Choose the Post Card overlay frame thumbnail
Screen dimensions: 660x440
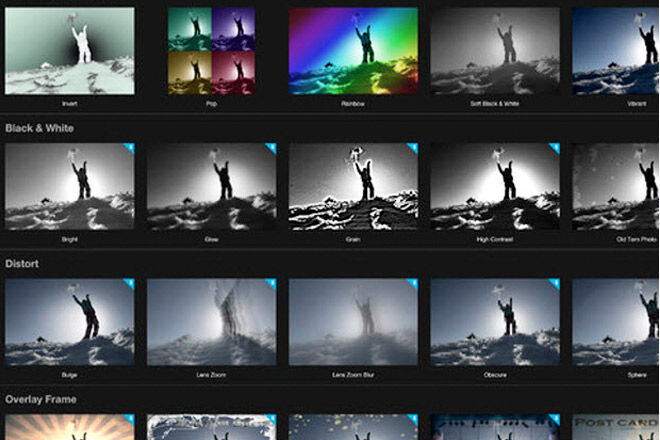[x=616, y=427]
